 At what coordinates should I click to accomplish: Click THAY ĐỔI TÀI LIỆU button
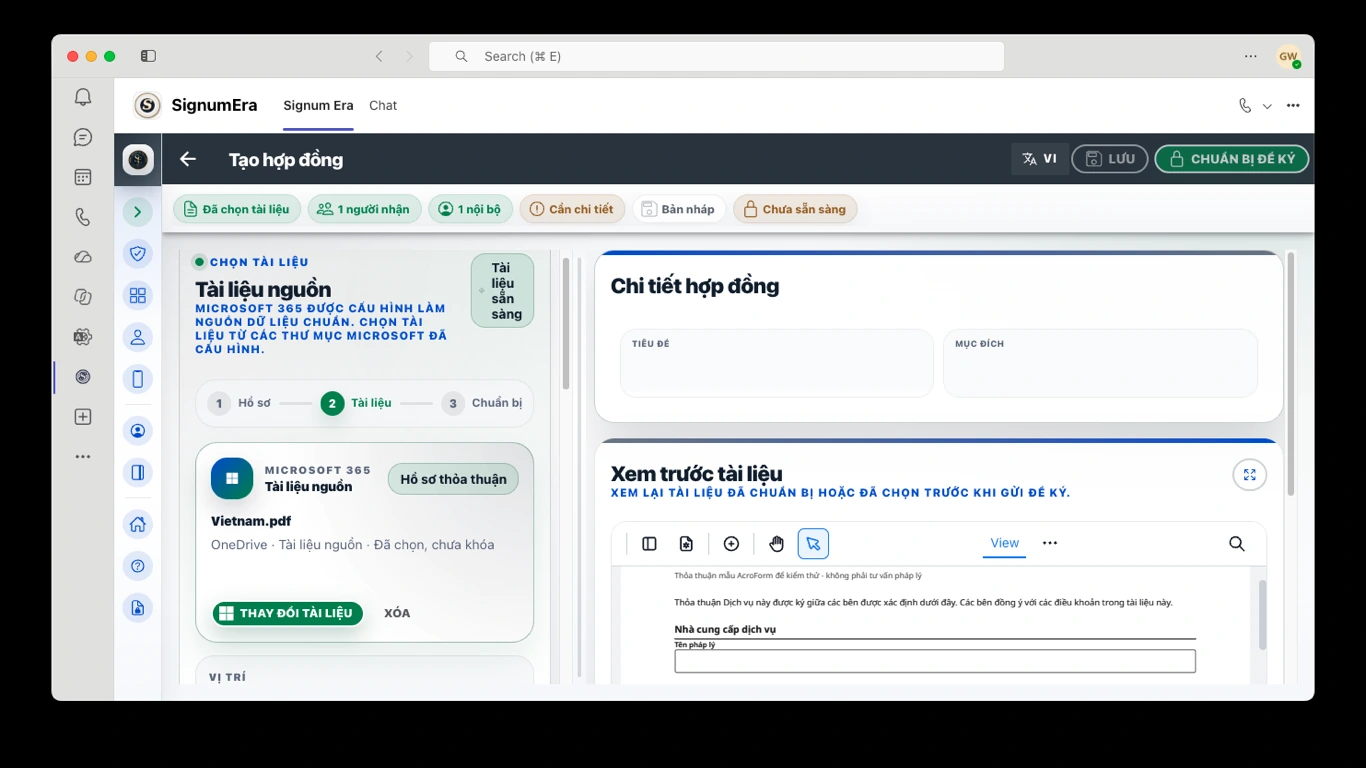click(288, 613)
